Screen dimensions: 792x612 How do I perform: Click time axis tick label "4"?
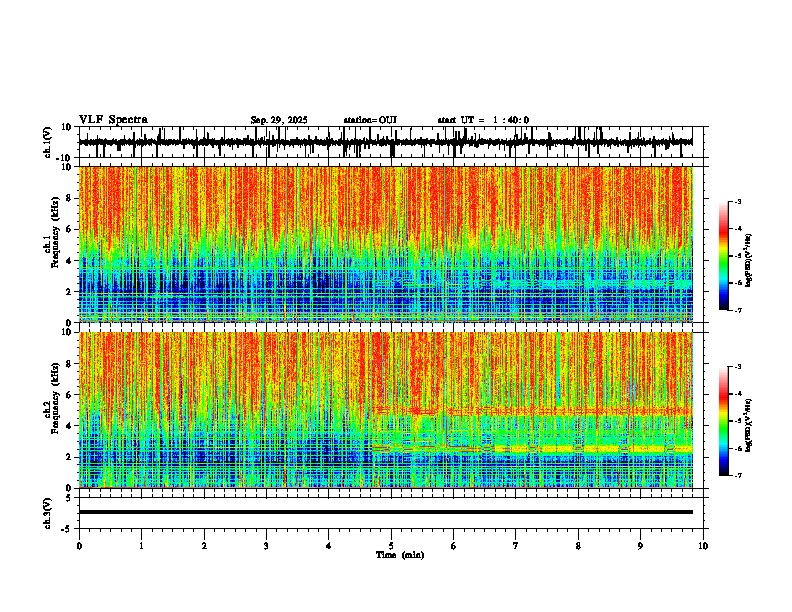tap(329, 546)
